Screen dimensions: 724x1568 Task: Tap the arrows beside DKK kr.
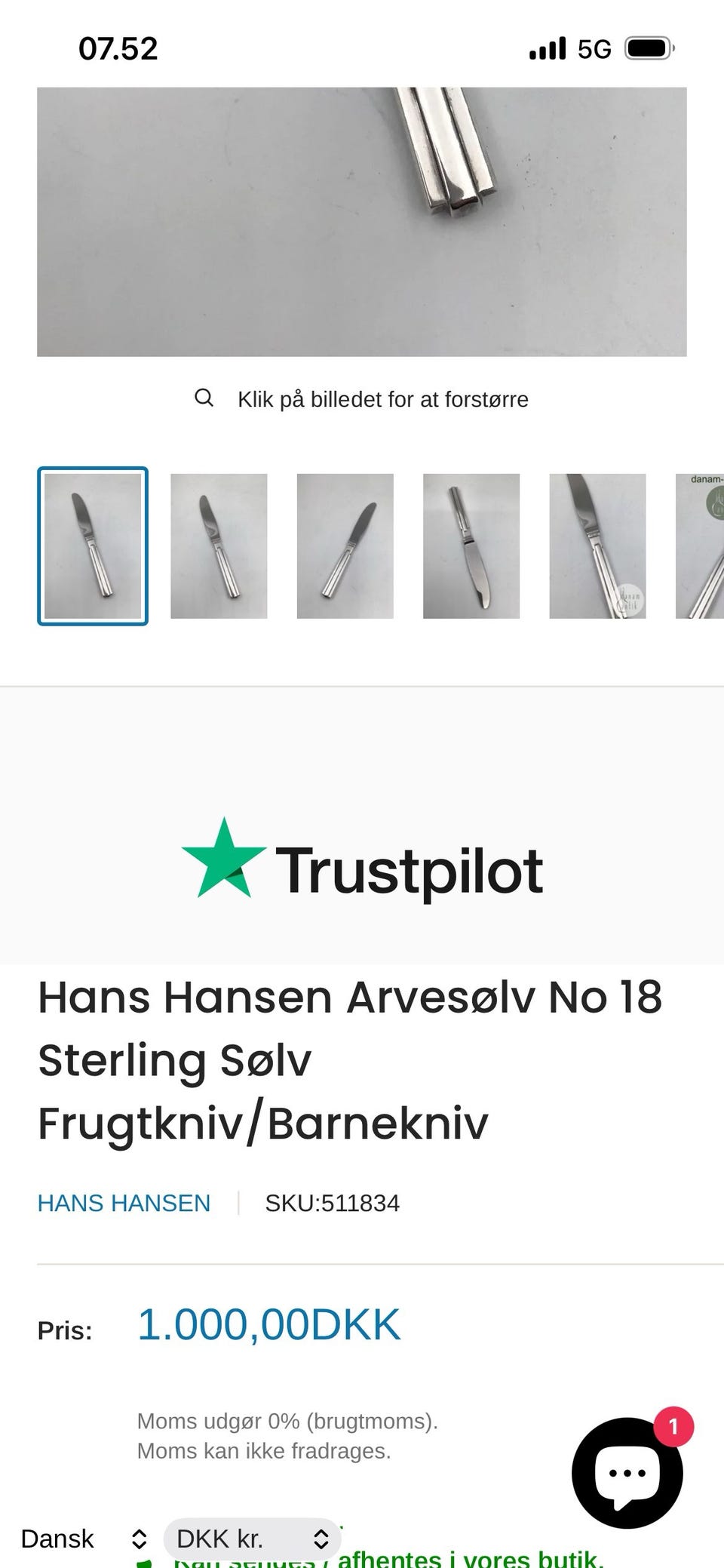coord(321,1539)
